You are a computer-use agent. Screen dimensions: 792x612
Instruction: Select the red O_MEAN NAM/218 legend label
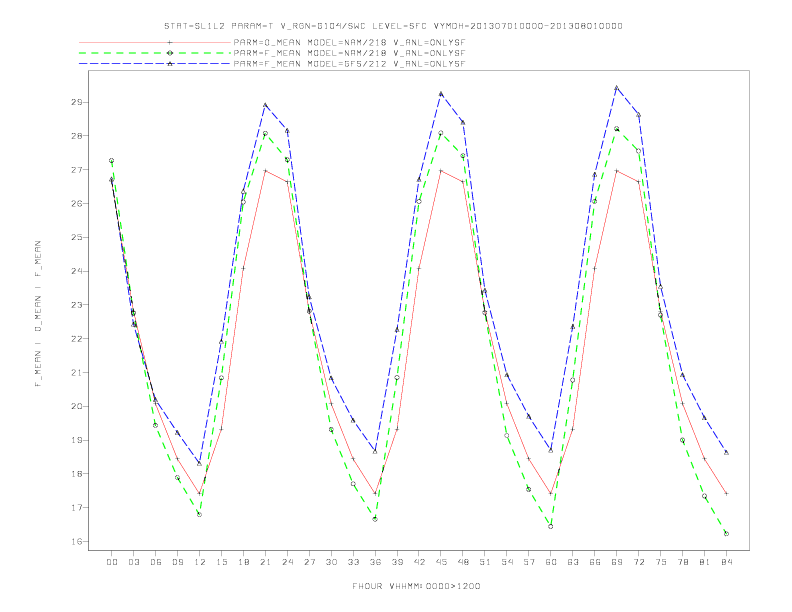(349, 42)
